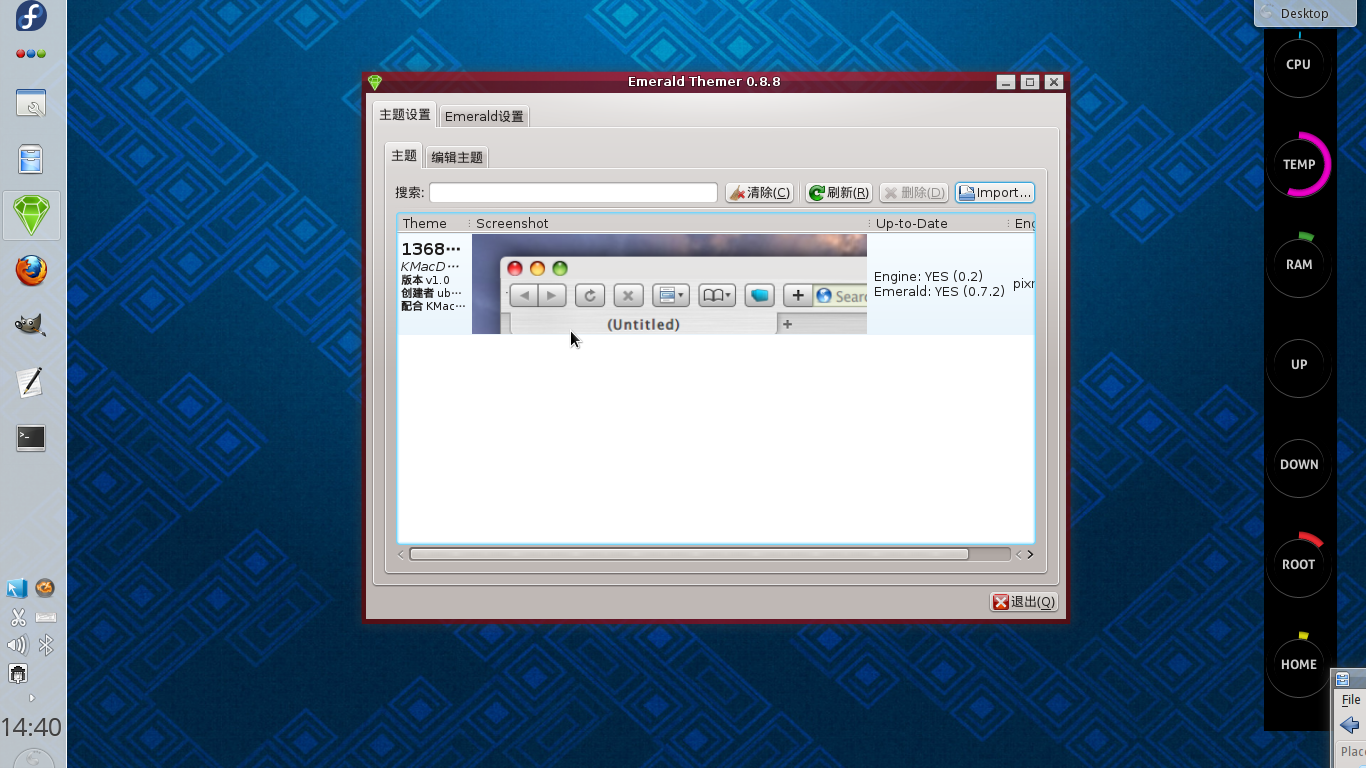This screenshot has width=1366, height=768.
Task: Open the volume speaker tray icon
Action: (x=17, y=645)
